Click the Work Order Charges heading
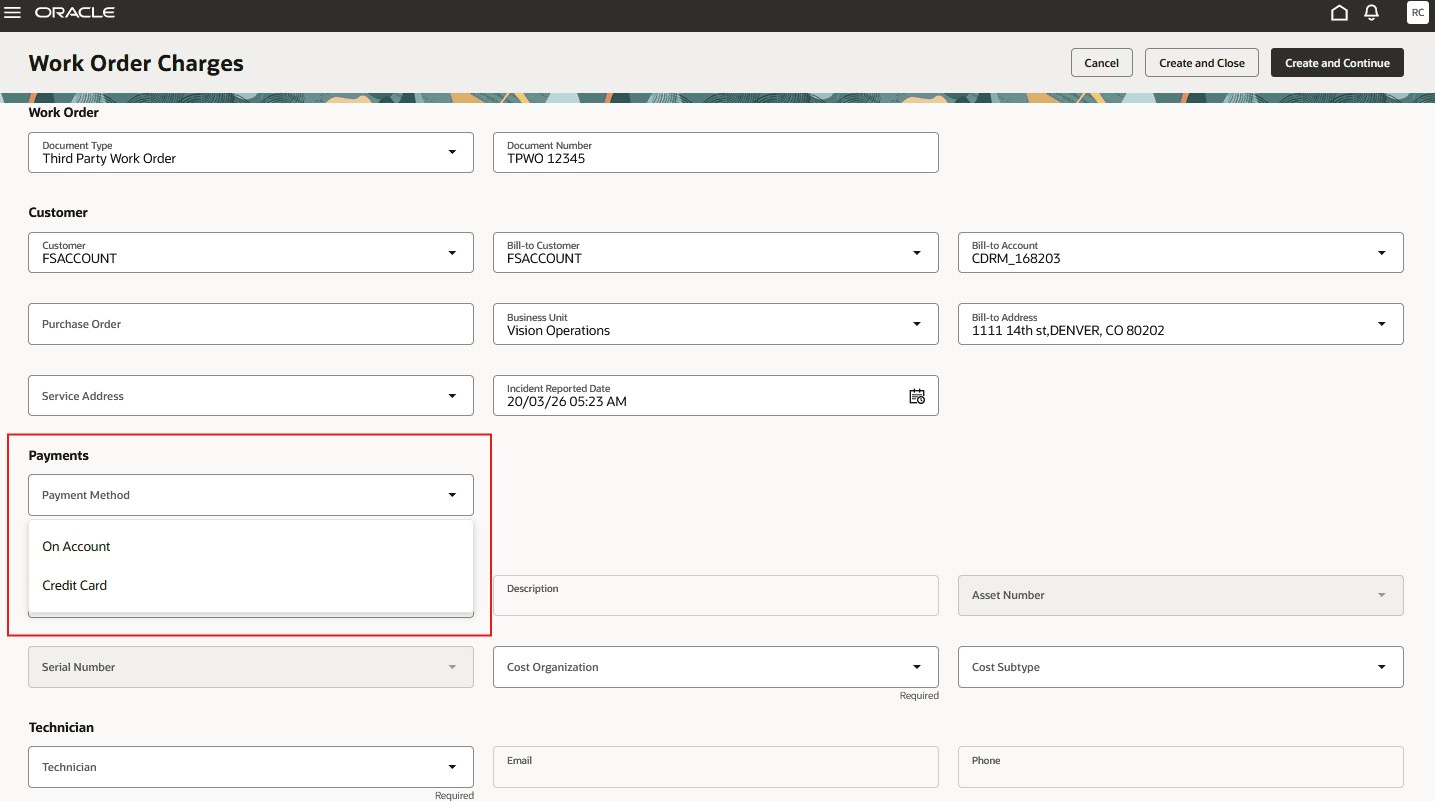The height and width of the screenshot is (801, 1435). coord(136,63)
